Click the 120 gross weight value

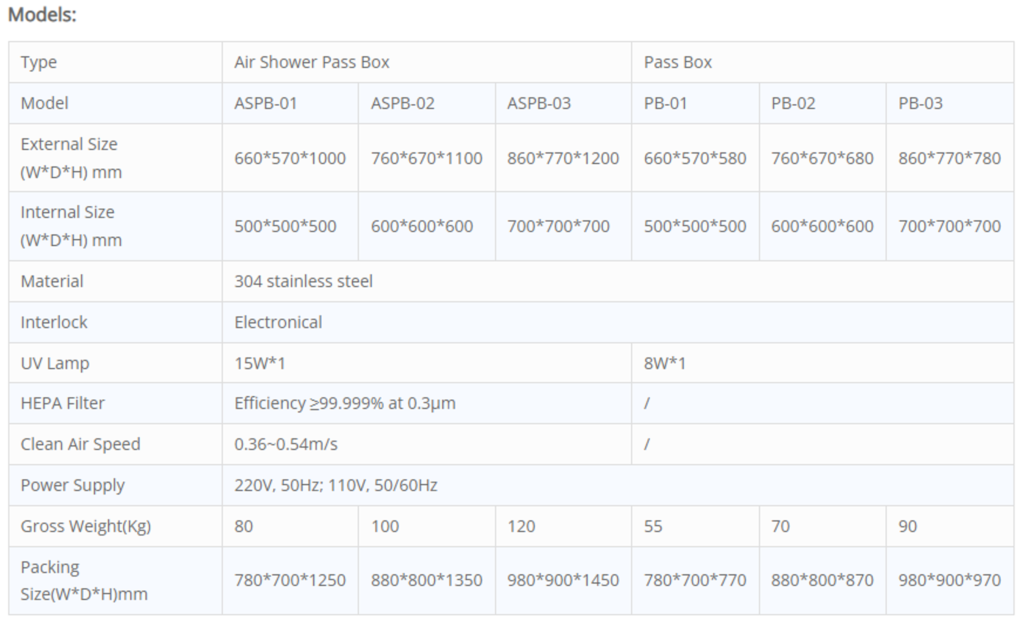(x=521, y=526)
